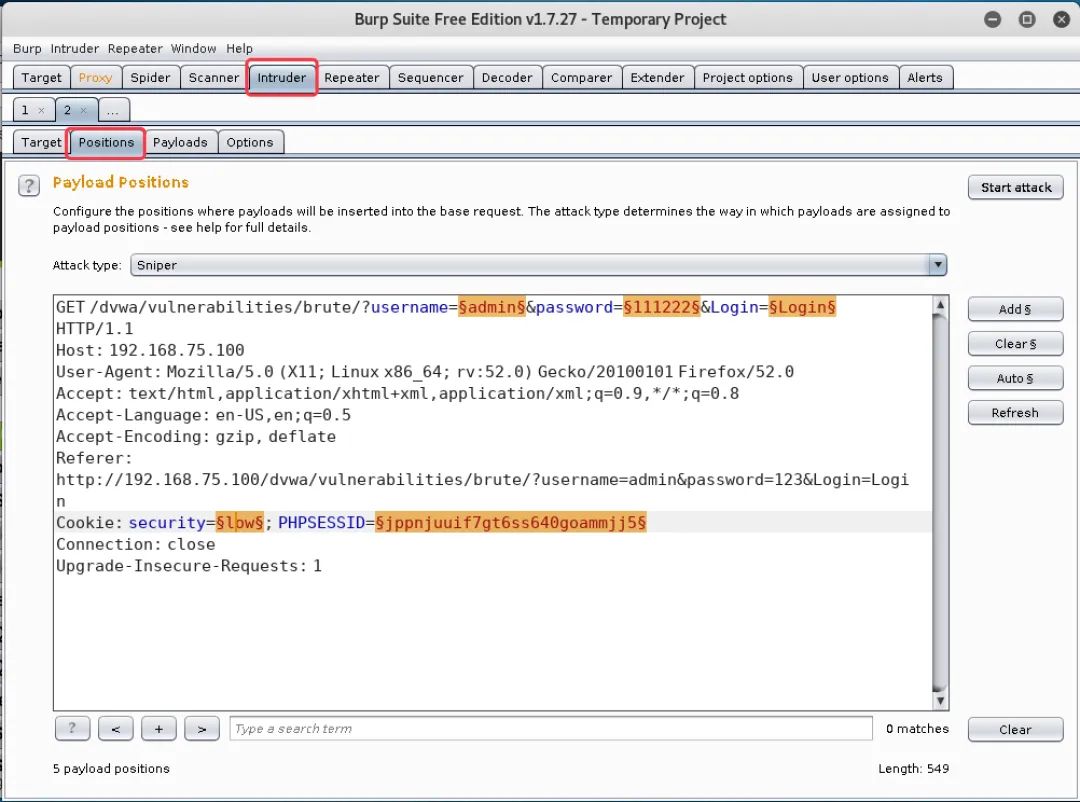Screen dimensions: 1080x802
Task: Click the Start attack button
Action: coord(1015,187)
